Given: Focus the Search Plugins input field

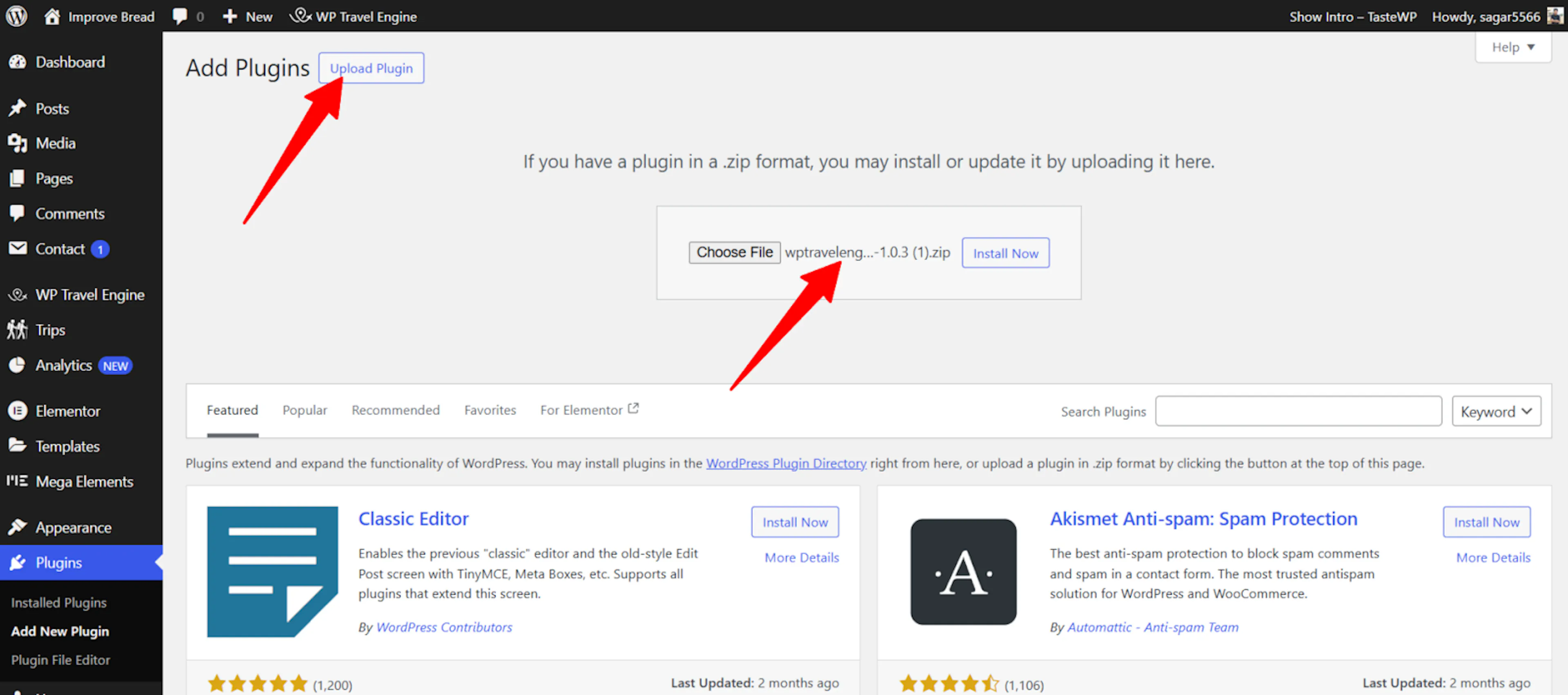Looking at the screenshot, I should coord(1298,411).
